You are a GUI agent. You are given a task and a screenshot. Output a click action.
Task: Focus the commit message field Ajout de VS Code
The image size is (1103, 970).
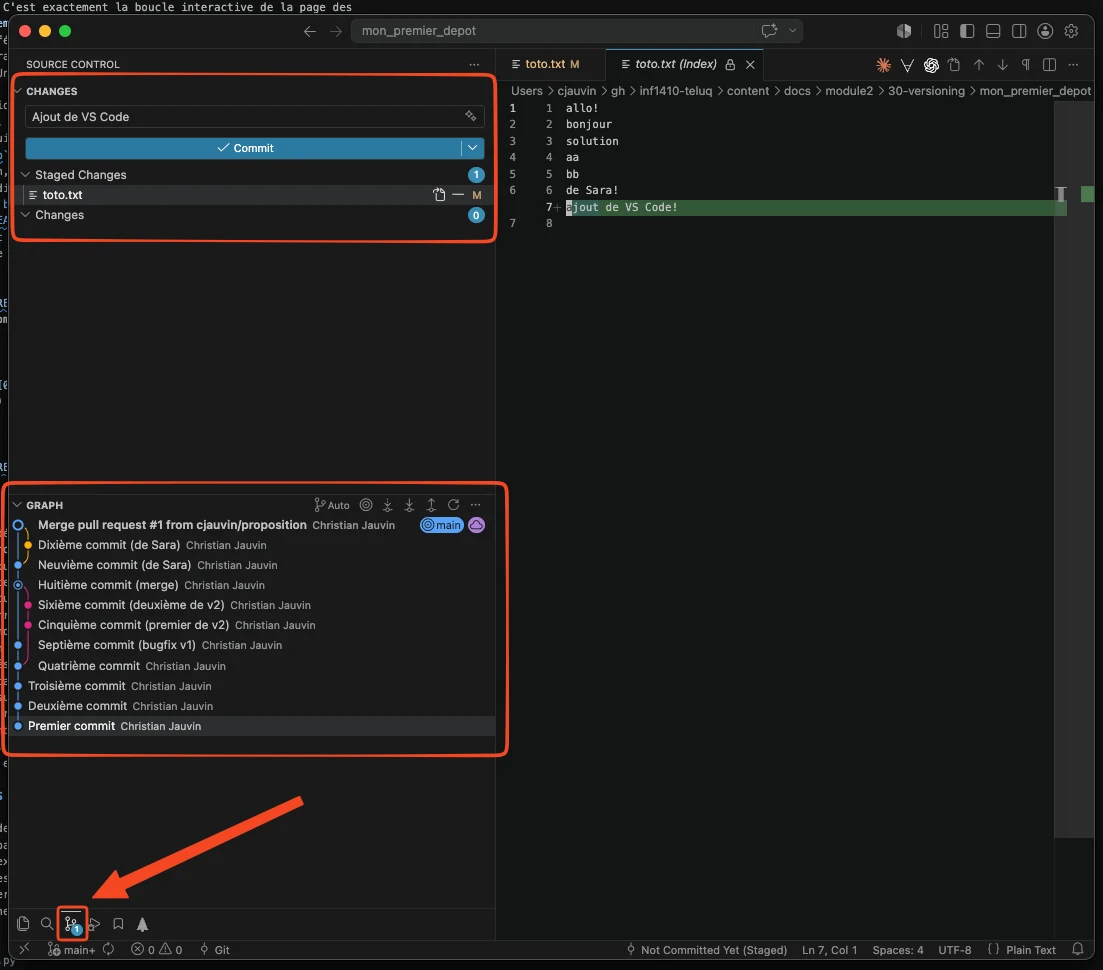(244, 117)
